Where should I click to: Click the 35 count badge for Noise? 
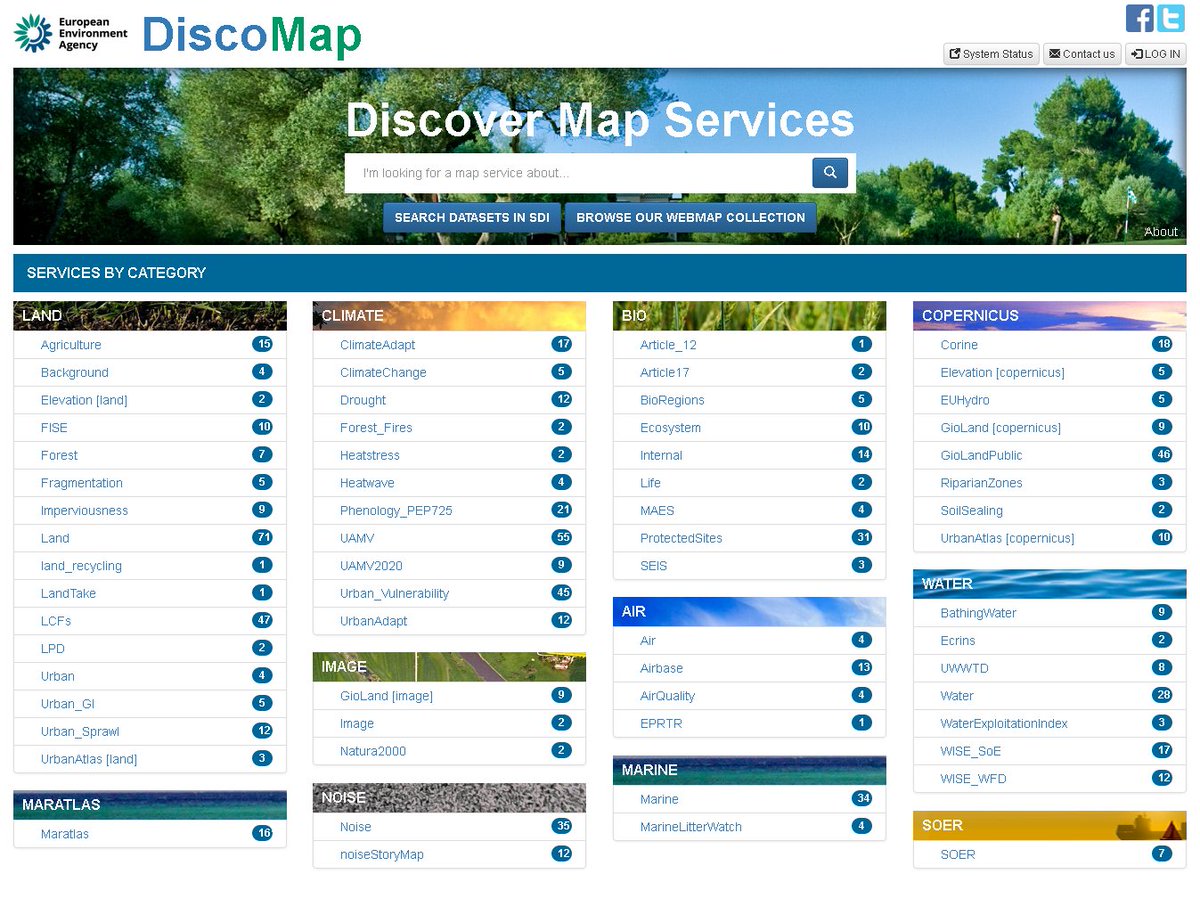coord(562,826)
